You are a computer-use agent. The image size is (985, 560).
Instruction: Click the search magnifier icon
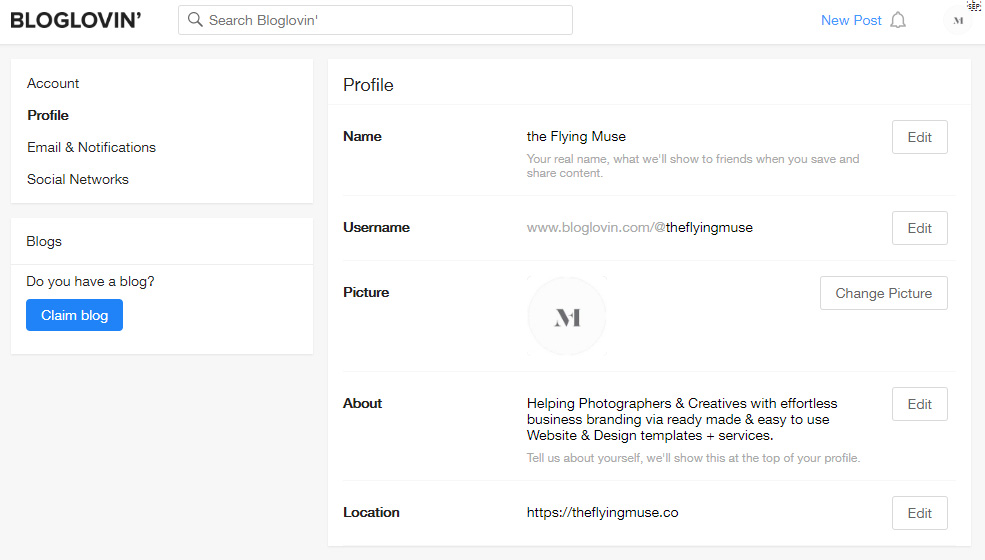coord(195,19)
